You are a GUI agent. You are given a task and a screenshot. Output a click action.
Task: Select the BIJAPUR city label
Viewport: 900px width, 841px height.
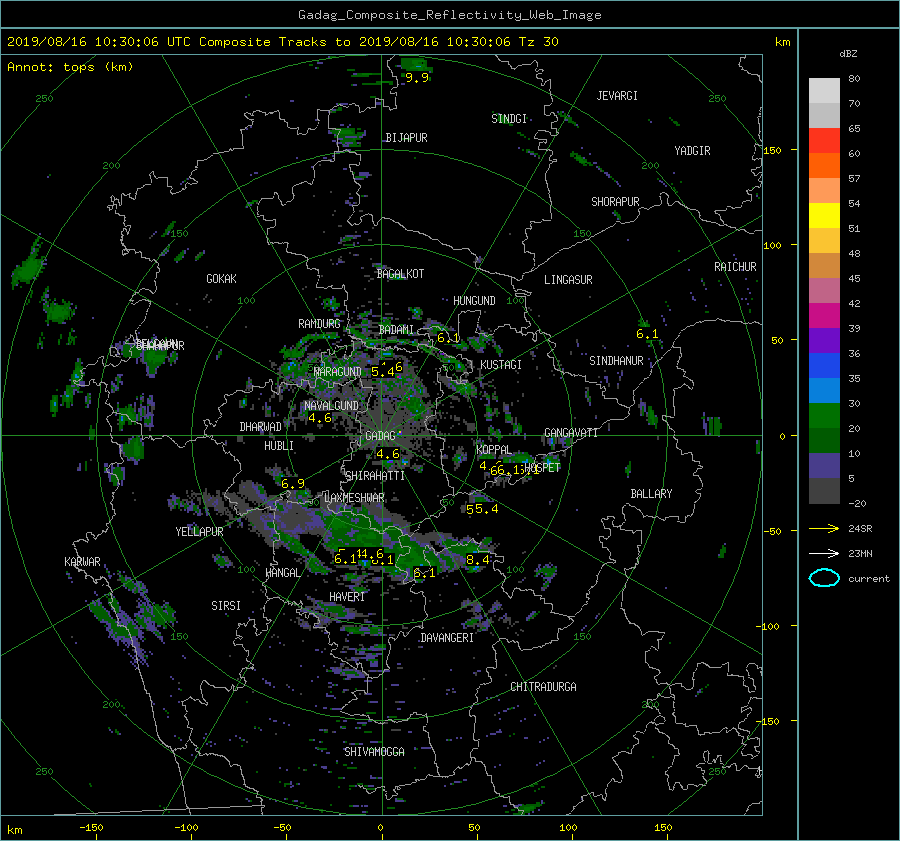[x=406, y=138]
